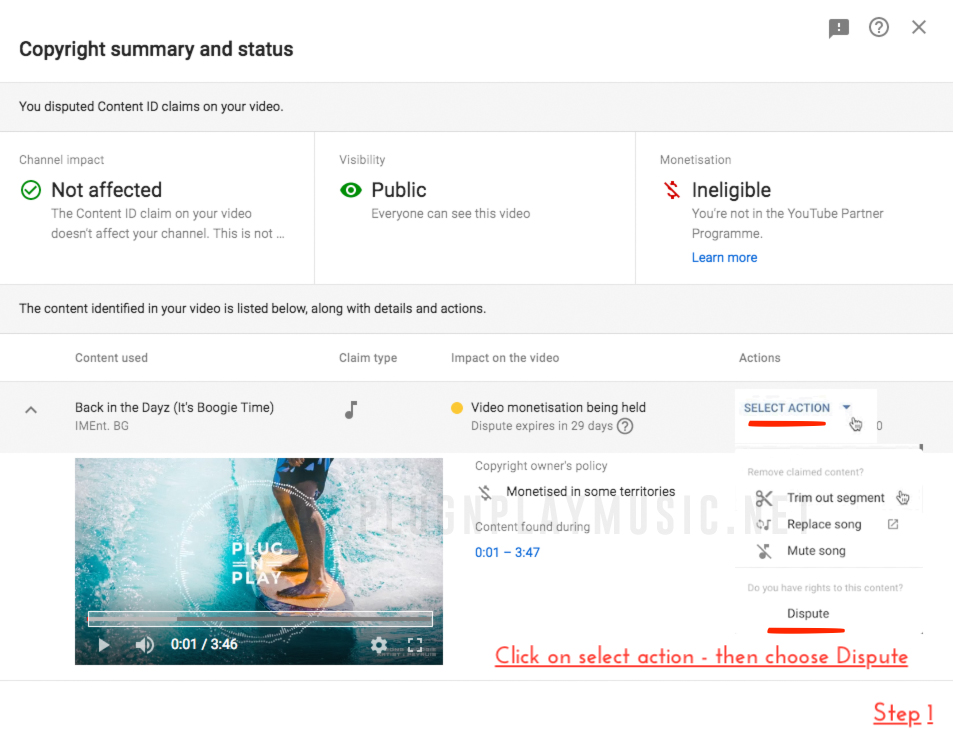Click the music note claim type icon
Image resolution: width=953 pixels, height=739 pixels.
point(351,409)
